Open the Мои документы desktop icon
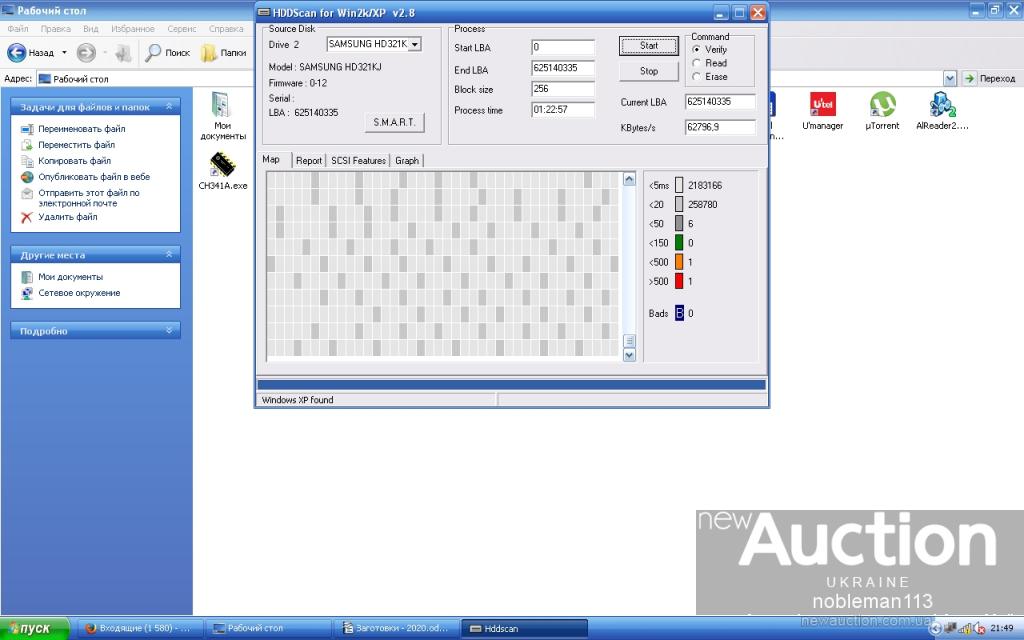The image size is (1024, 640). 222,106
